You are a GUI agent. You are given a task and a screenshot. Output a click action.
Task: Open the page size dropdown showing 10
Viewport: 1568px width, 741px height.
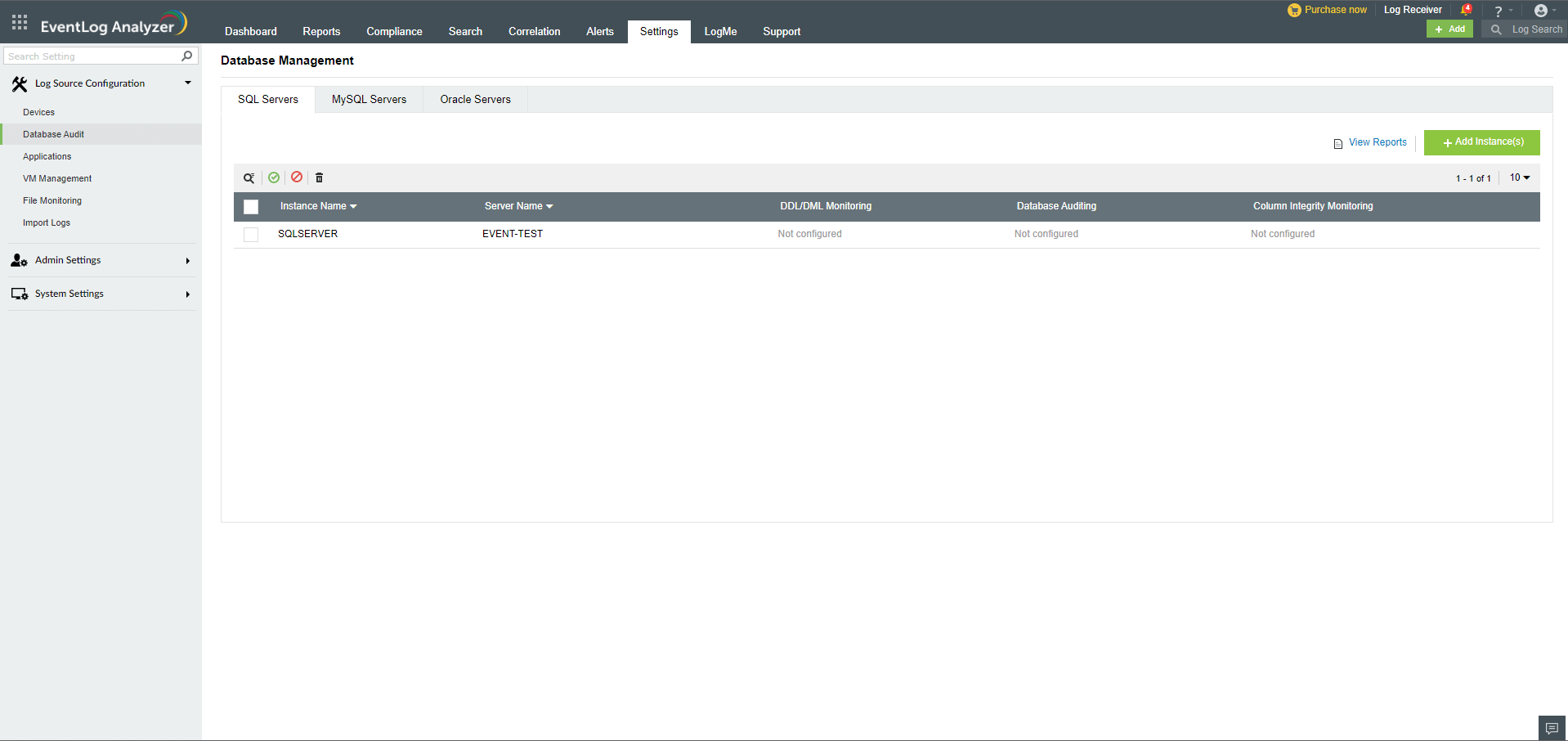point(1518,177)
